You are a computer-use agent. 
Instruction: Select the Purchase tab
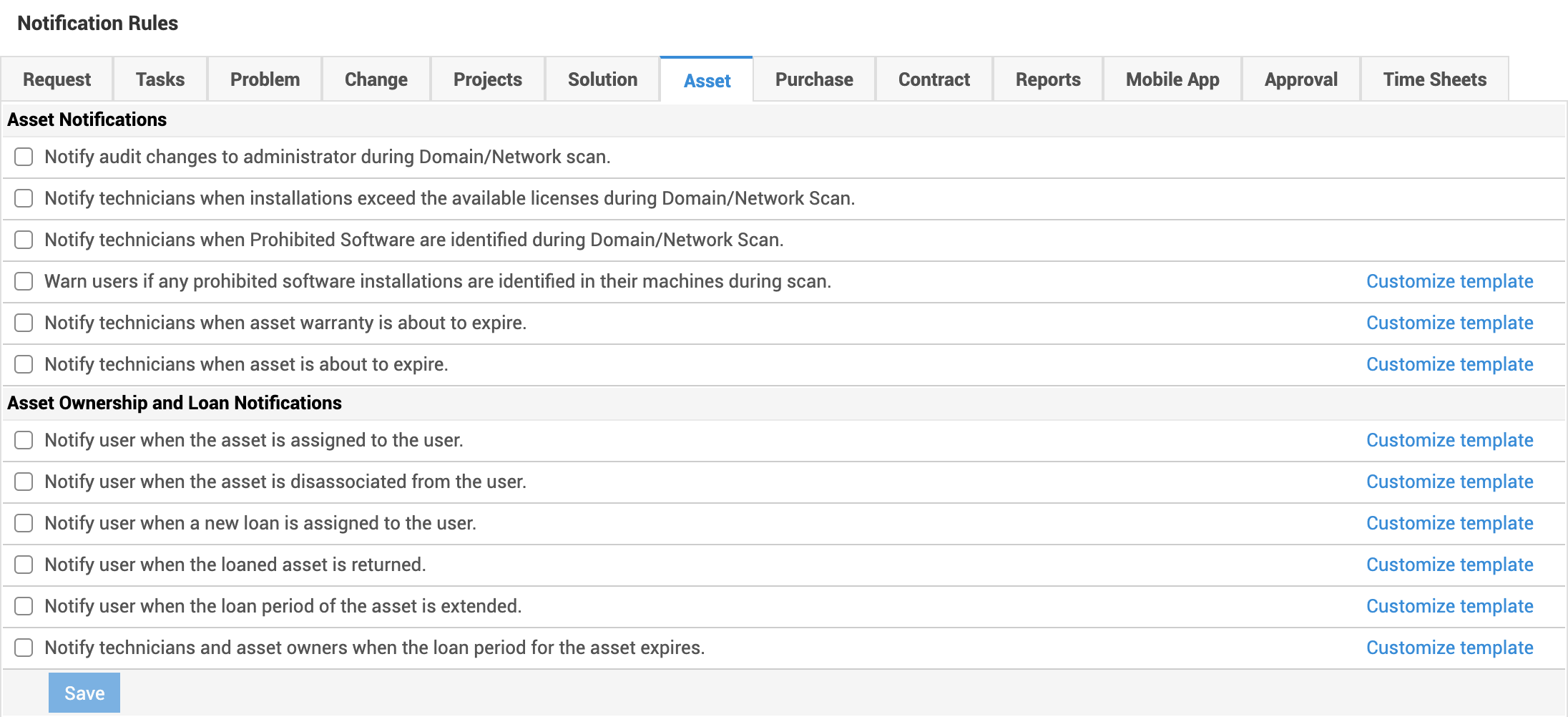click(814, 79)
